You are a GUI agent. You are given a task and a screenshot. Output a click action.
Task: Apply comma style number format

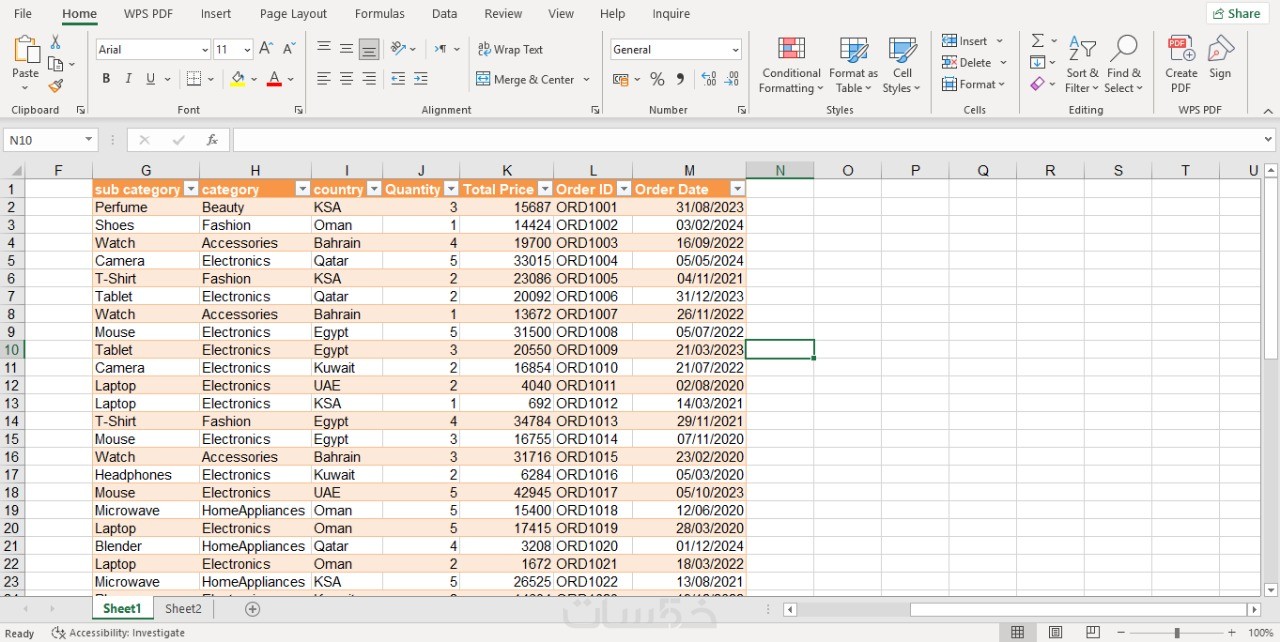[680, 79]
